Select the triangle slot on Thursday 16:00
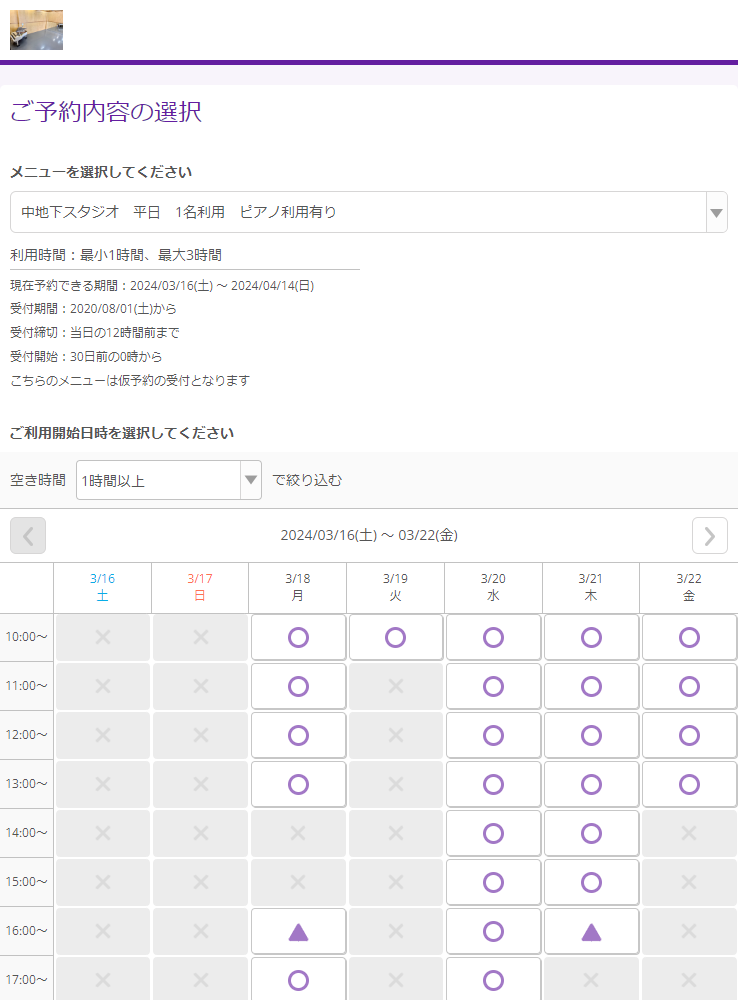The image size is (738, 1000). click(591, 931)
